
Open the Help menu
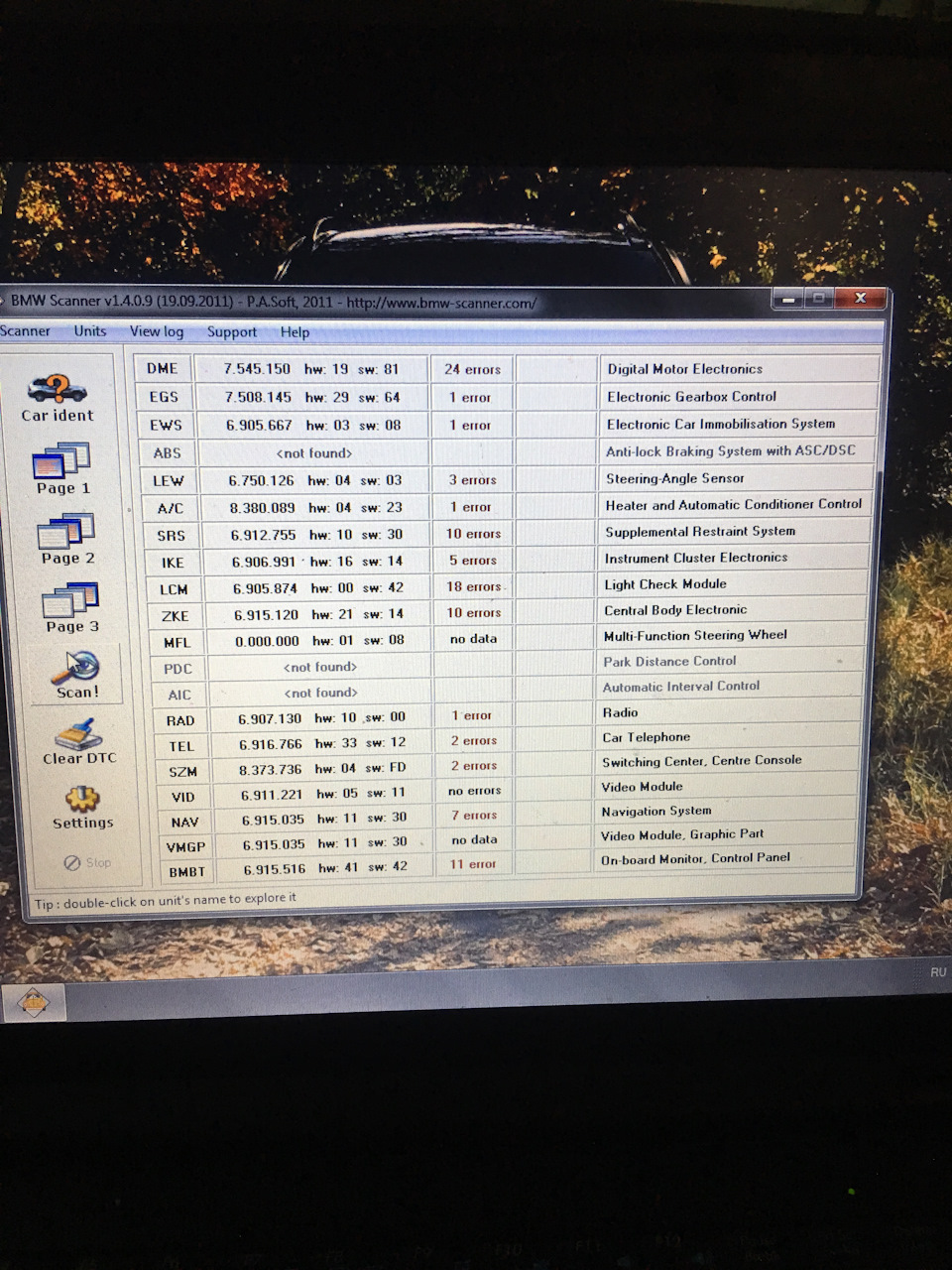pos(295,332)
